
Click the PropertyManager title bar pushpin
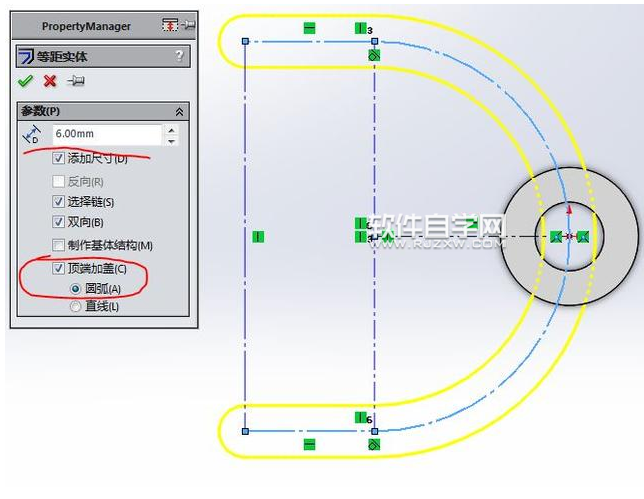[188, 25]
